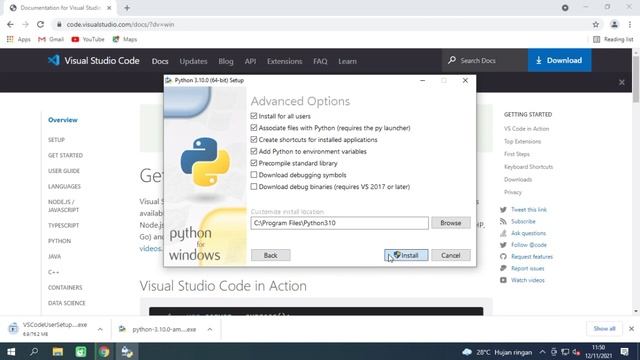Expand the USER GUIDE docs section
640x360 pixels.
point(64,171)
